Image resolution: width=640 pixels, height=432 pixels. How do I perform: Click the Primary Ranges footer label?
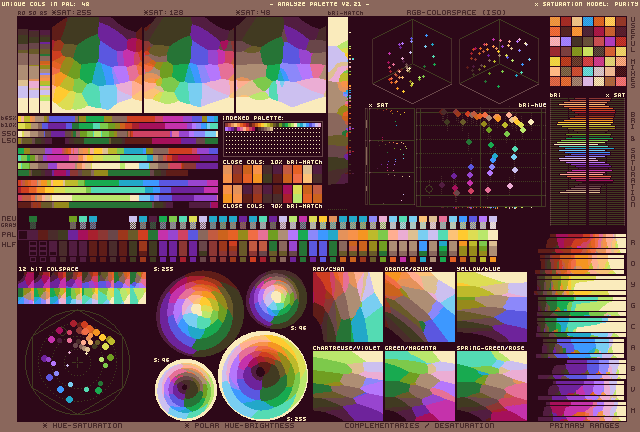pos(587,425)
